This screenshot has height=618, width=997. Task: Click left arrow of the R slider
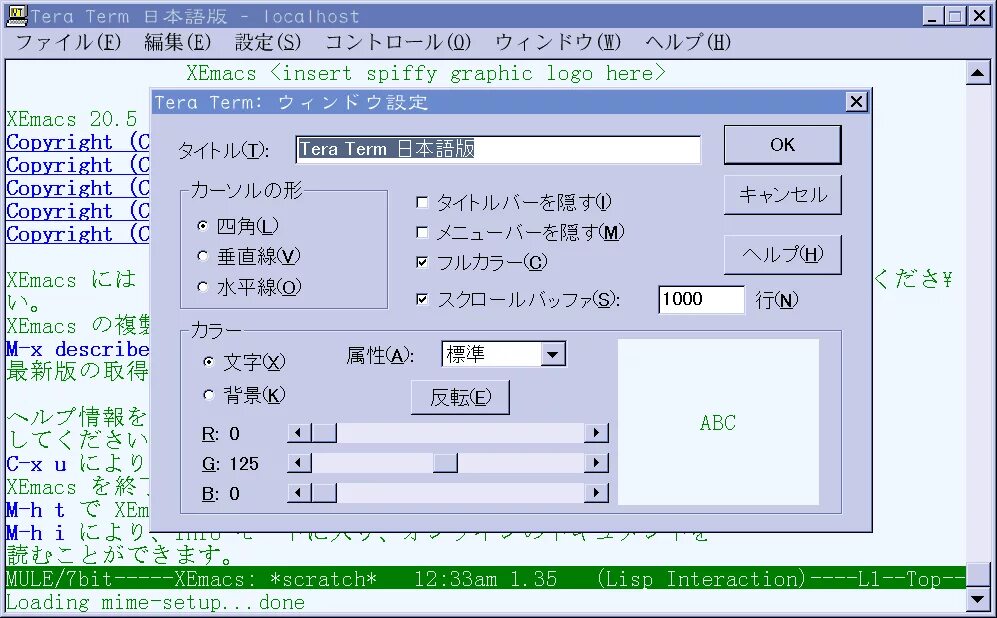tap(299, 434)
